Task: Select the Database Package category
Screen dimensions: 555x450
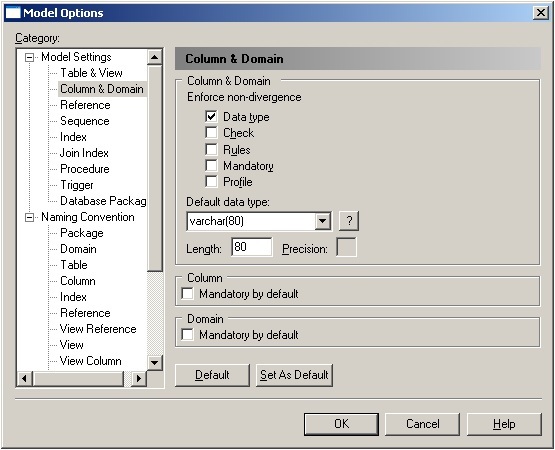Action: pos(103,201)
